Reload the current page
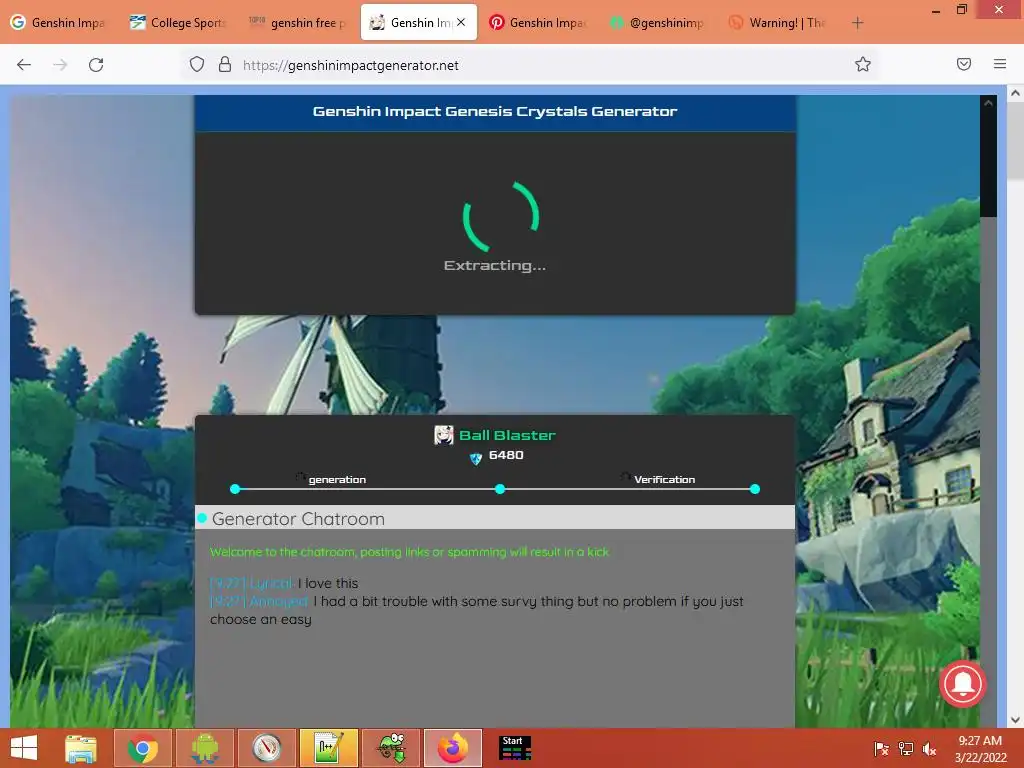This screenshot has height=768, width=1024. pos(96,65)
